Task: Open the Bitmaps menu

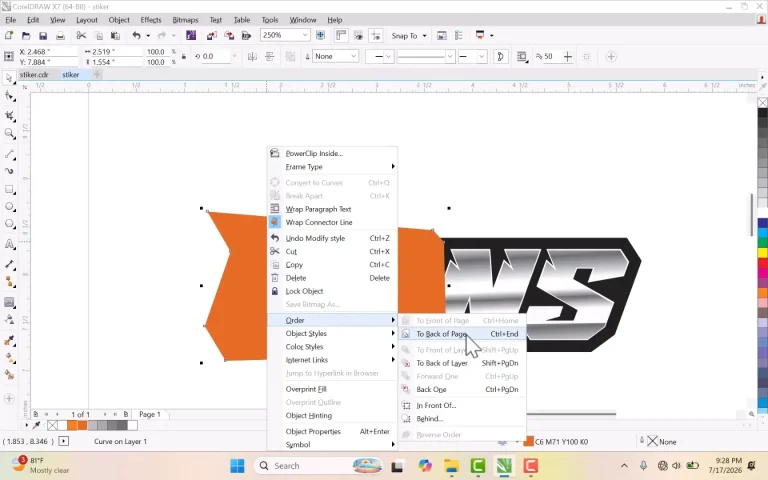Action: pyautogui.click(x=185, y=20)
